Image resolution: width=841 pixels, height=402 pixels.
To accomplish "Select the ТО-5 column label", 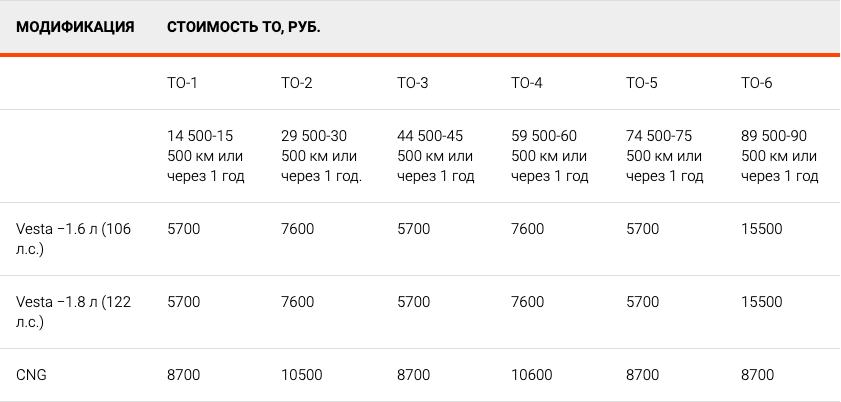I will [641, 83].
